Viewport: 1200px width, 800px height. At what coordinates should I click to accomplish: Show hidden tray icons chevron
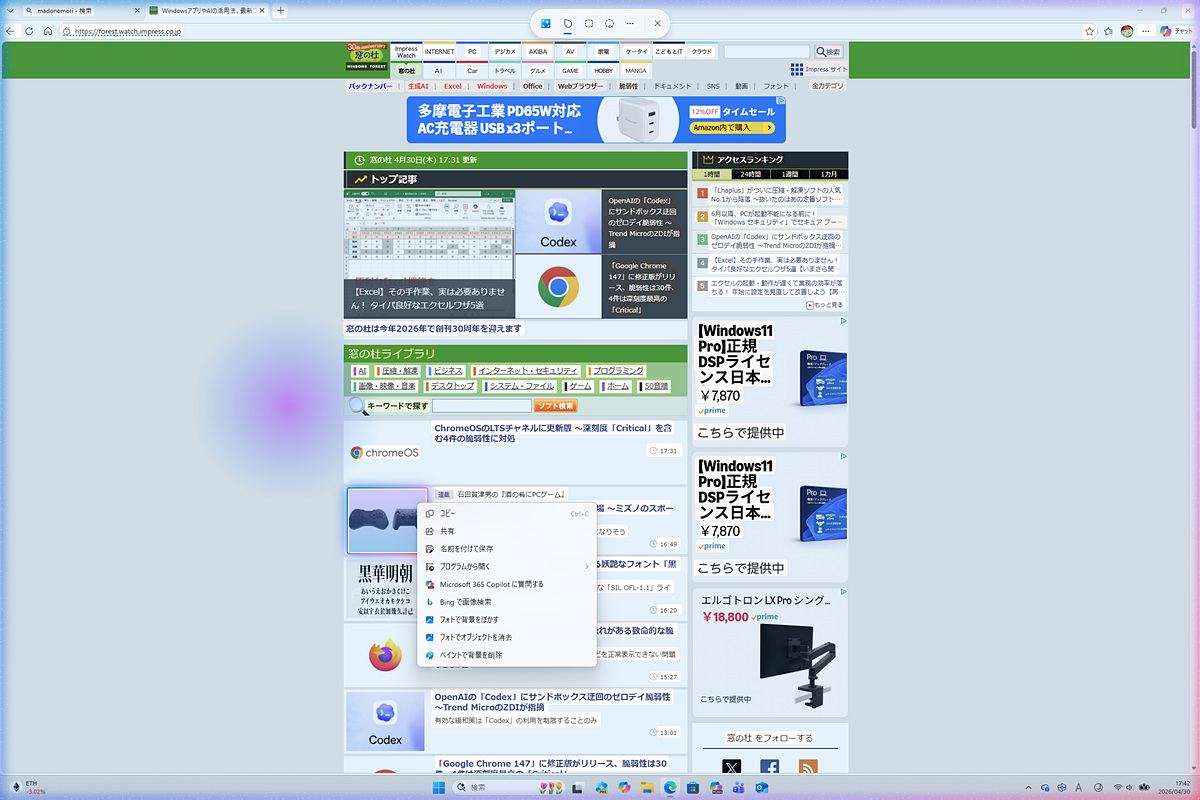coord(1029,788)
